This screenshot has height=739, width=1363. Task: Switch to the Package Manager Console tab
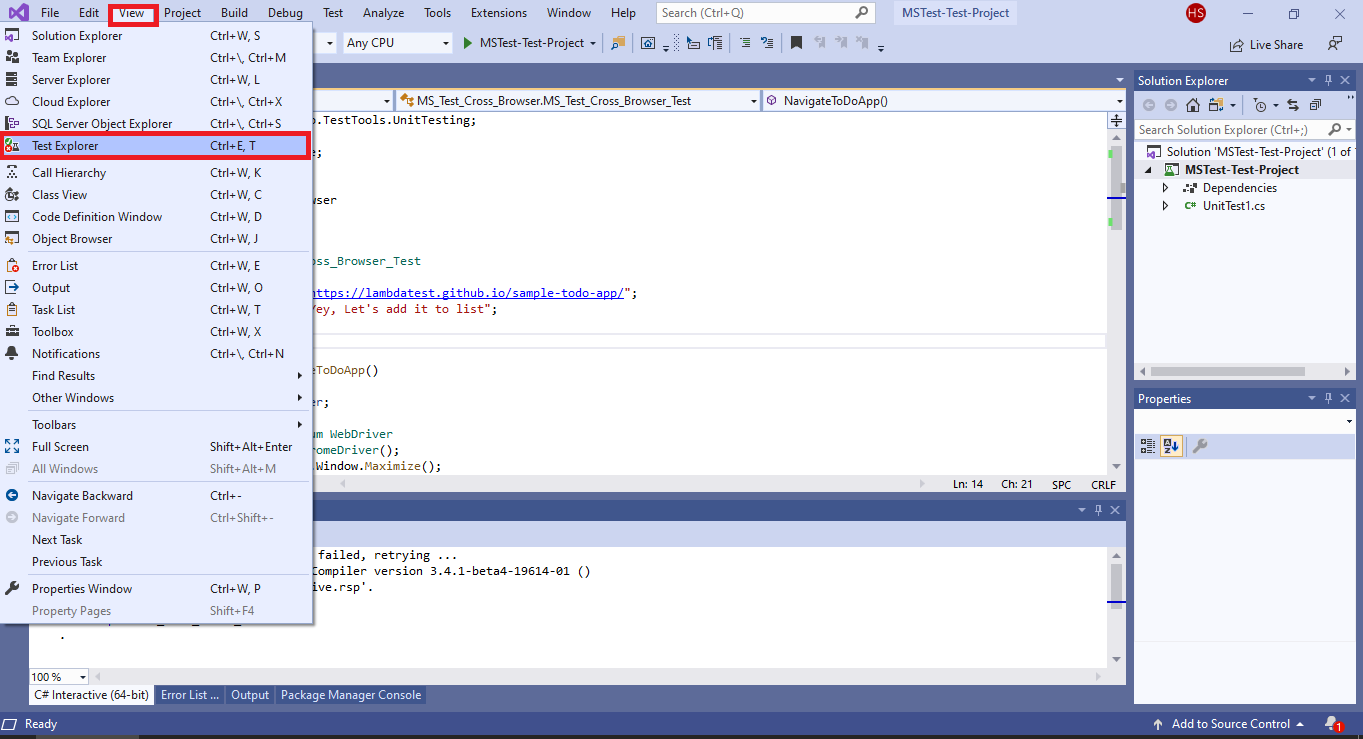coord(350,695)
